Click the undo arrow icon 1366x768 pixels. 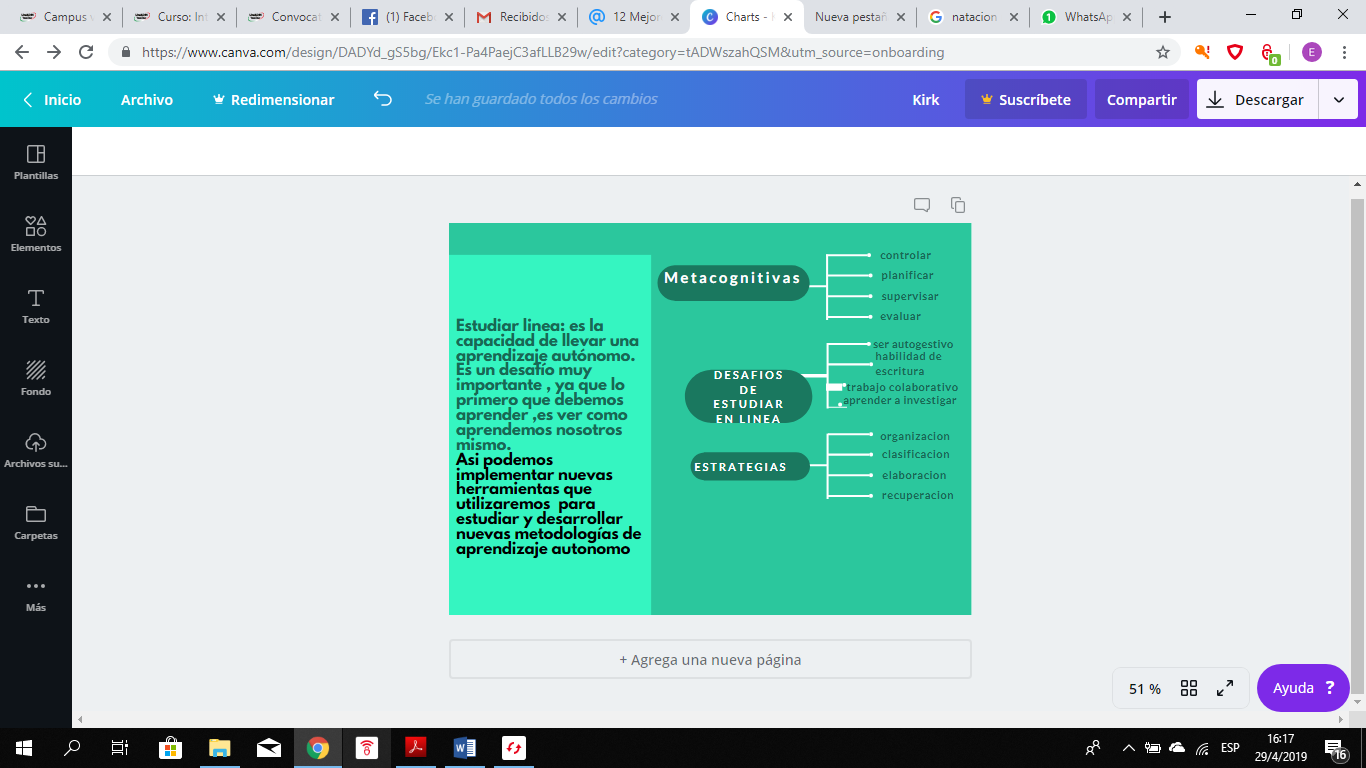tap(382, 99)
